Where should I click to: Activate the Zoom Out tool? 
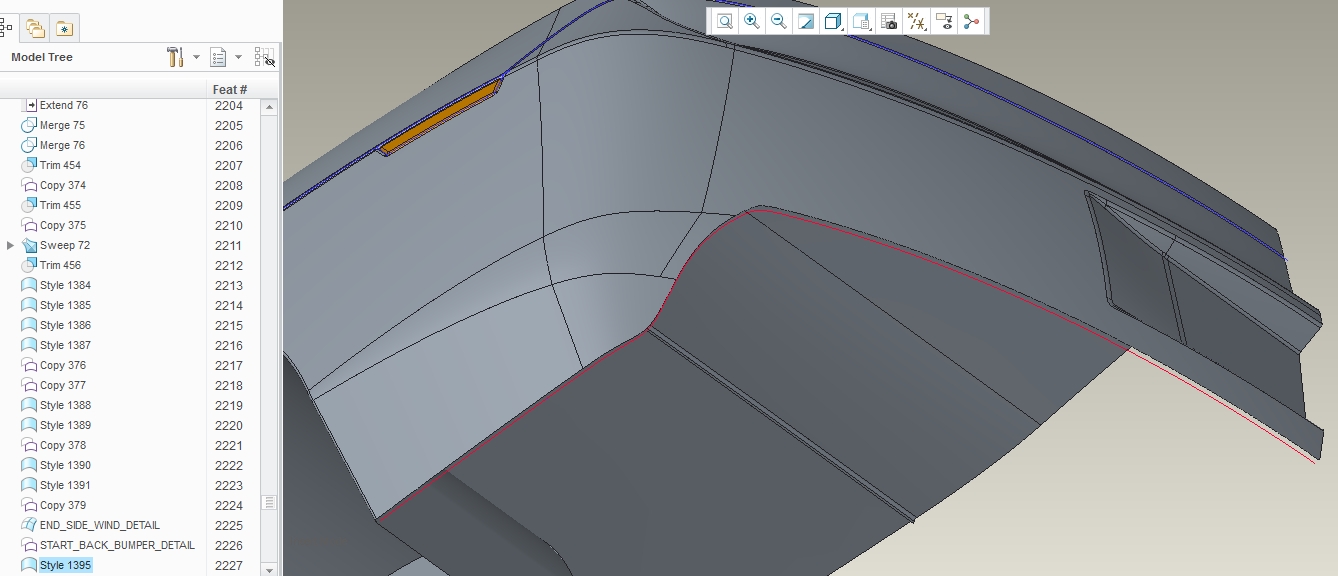778,21
